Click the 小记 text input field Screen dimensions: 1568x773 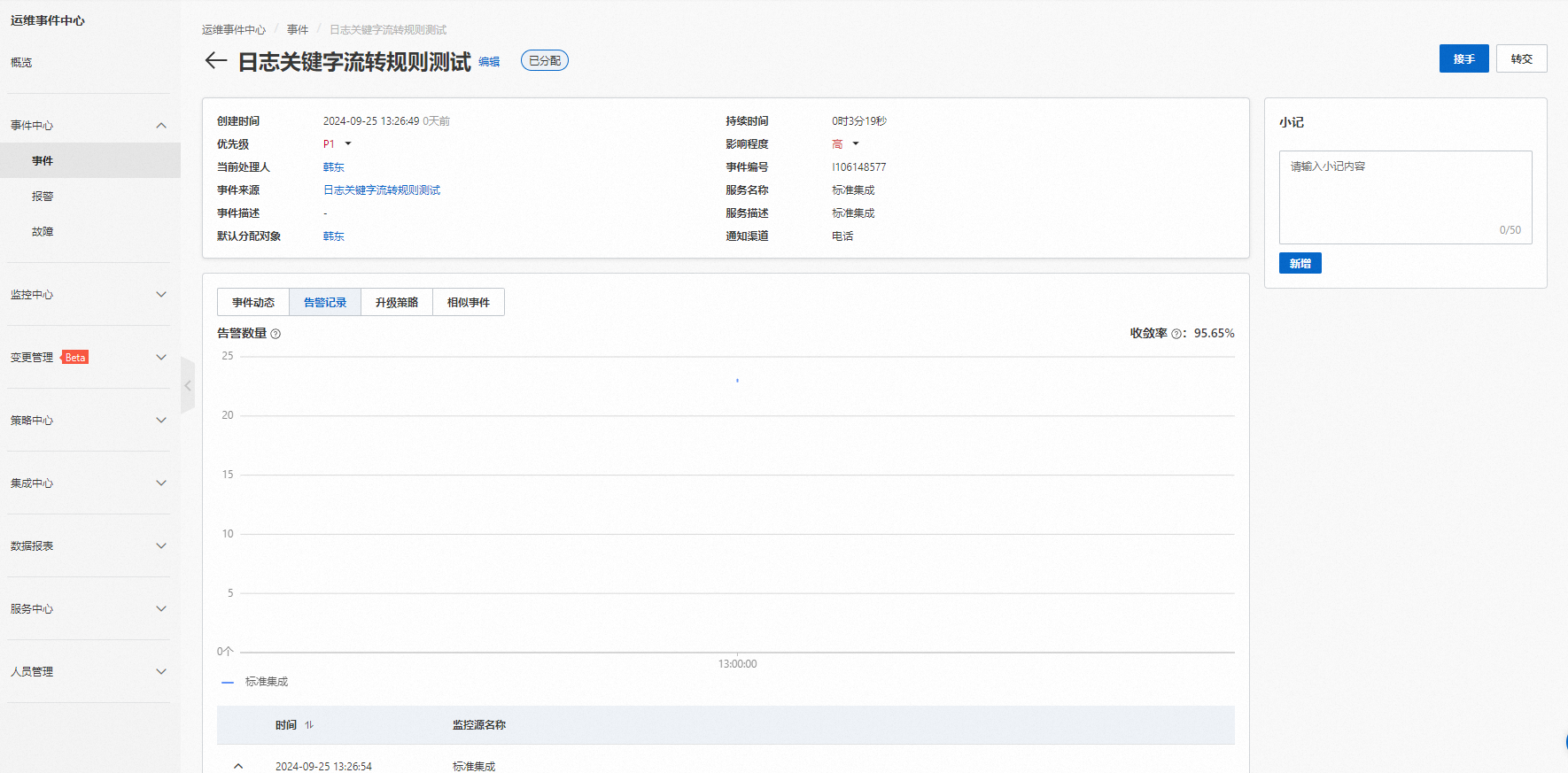1406,197
